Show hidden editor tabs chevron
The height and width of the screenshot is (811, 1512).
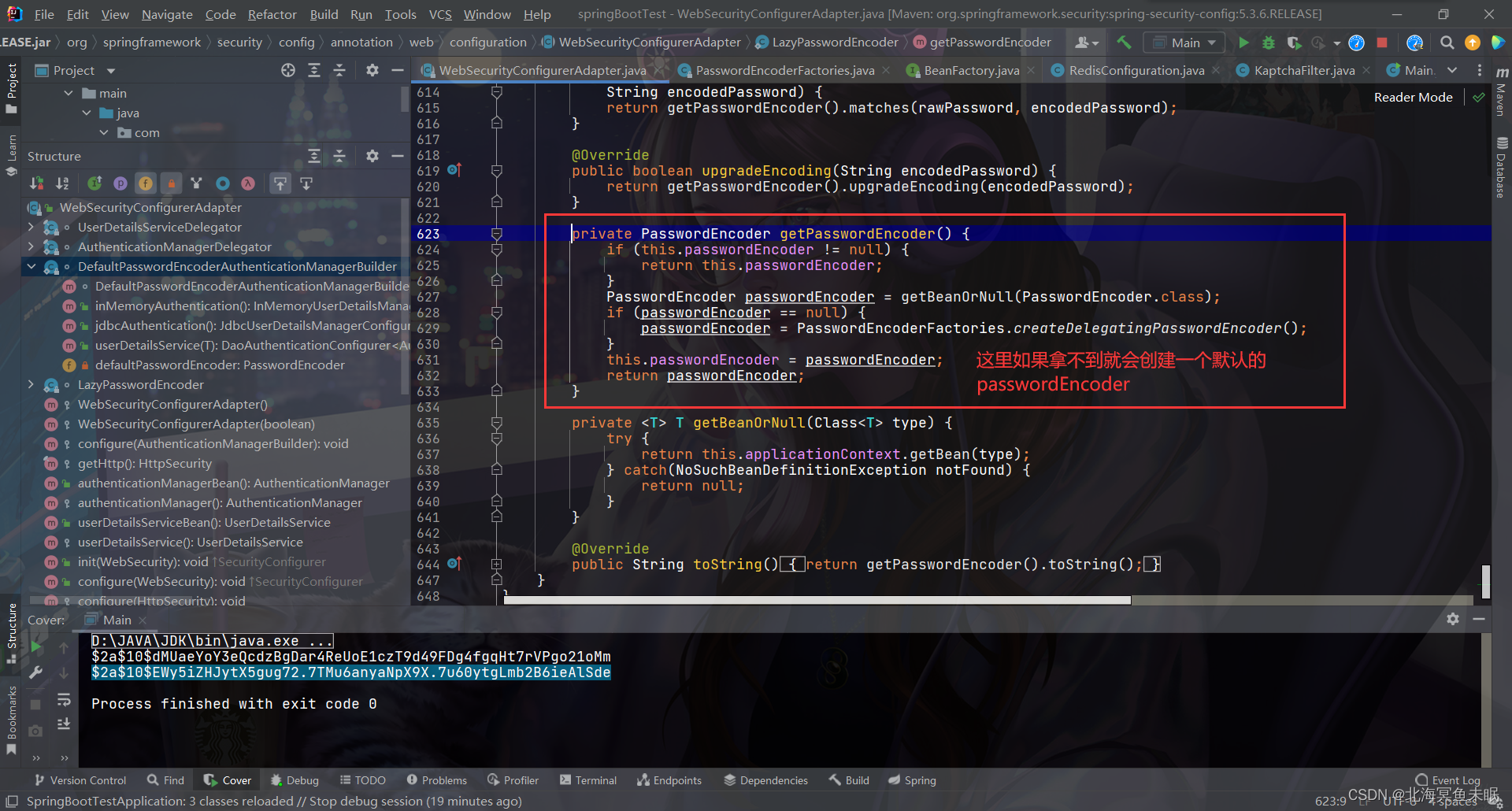pyautogui.click(x=1452, y=70)
